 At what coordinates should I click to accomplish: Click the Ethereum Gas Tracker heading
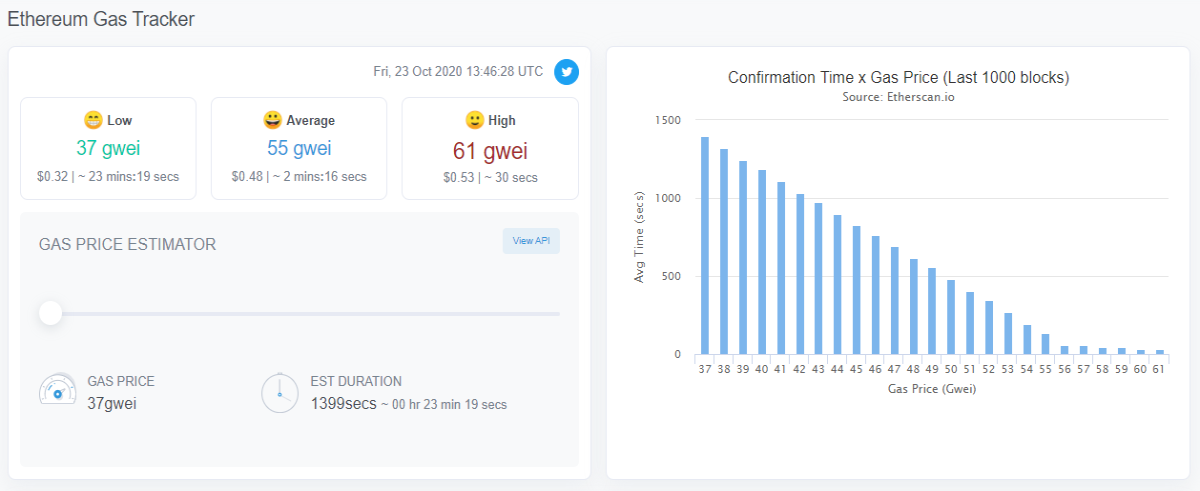pos(101,18)
